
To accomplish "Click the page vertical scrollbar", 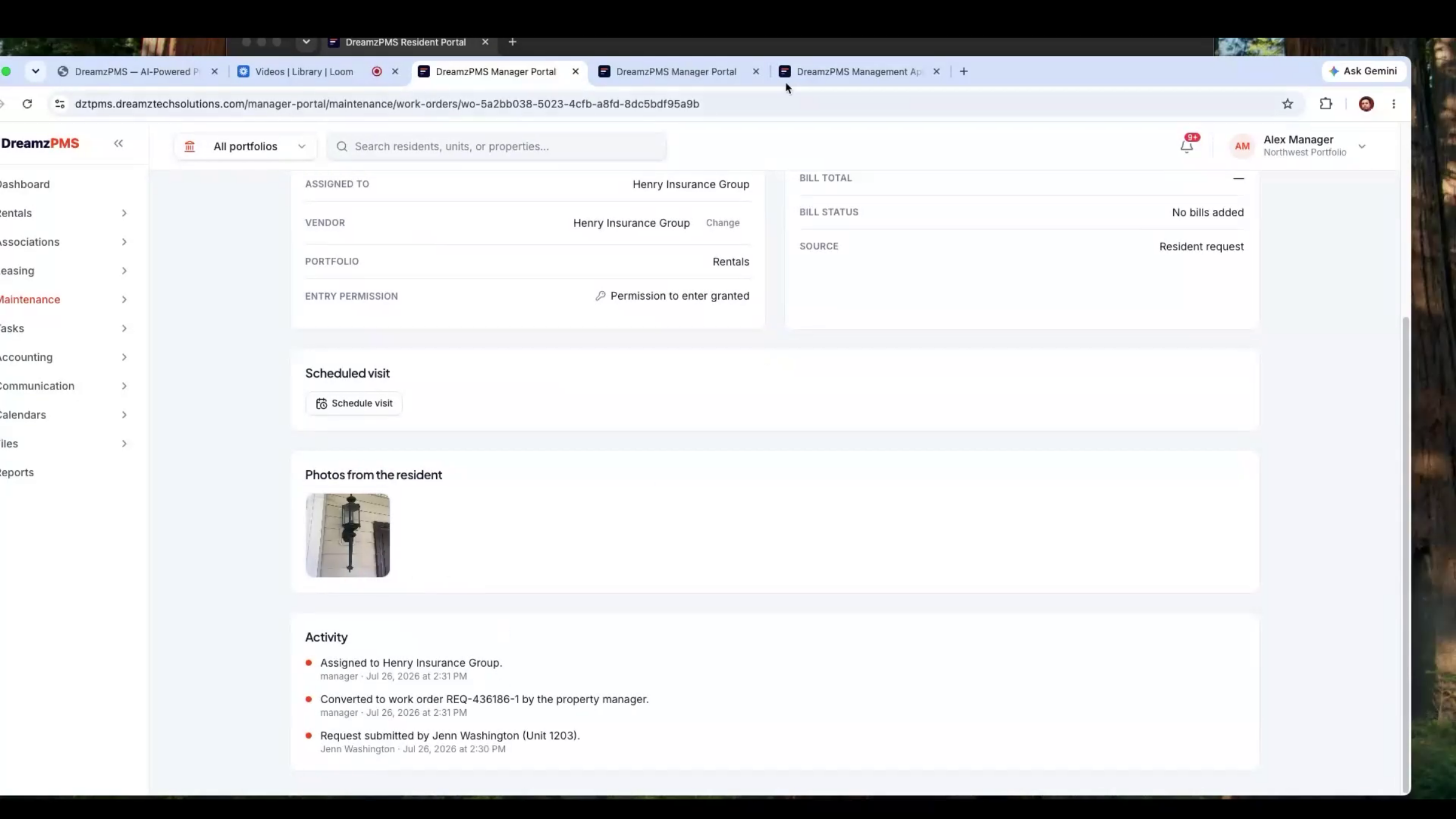I will click(x=1405, y=554).
